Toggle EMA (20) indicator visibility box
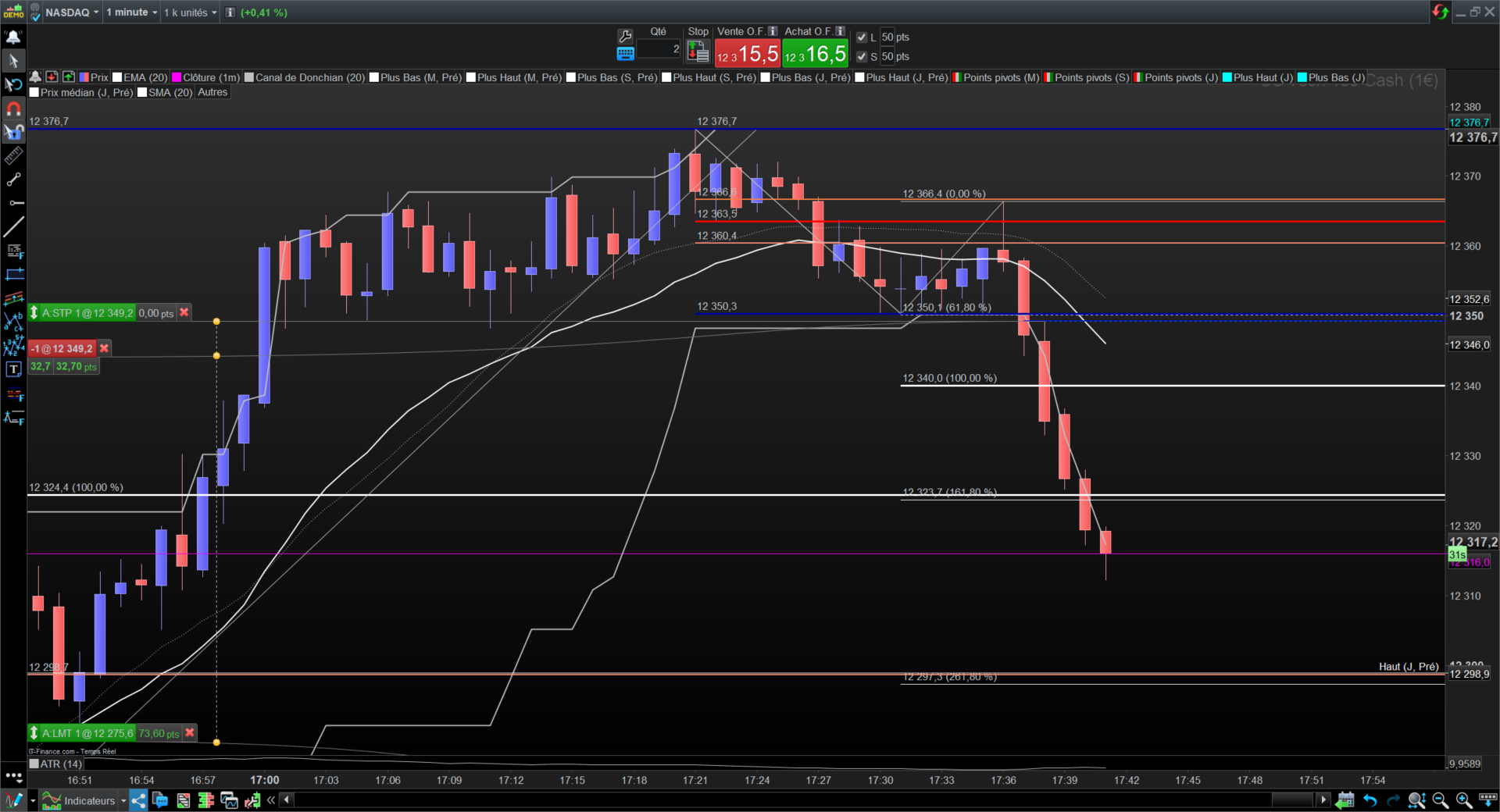 pyautogui.click(x=117, y=77)
